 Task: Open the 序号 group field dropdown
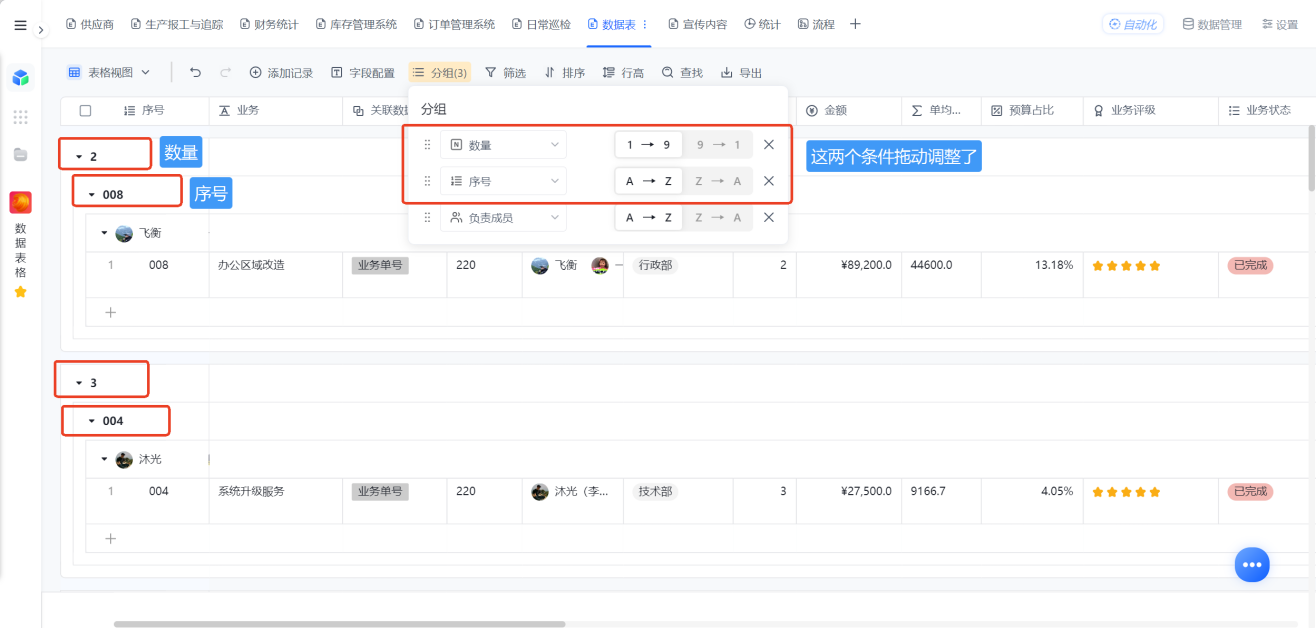pyautogui.click(x=503, y=181)
